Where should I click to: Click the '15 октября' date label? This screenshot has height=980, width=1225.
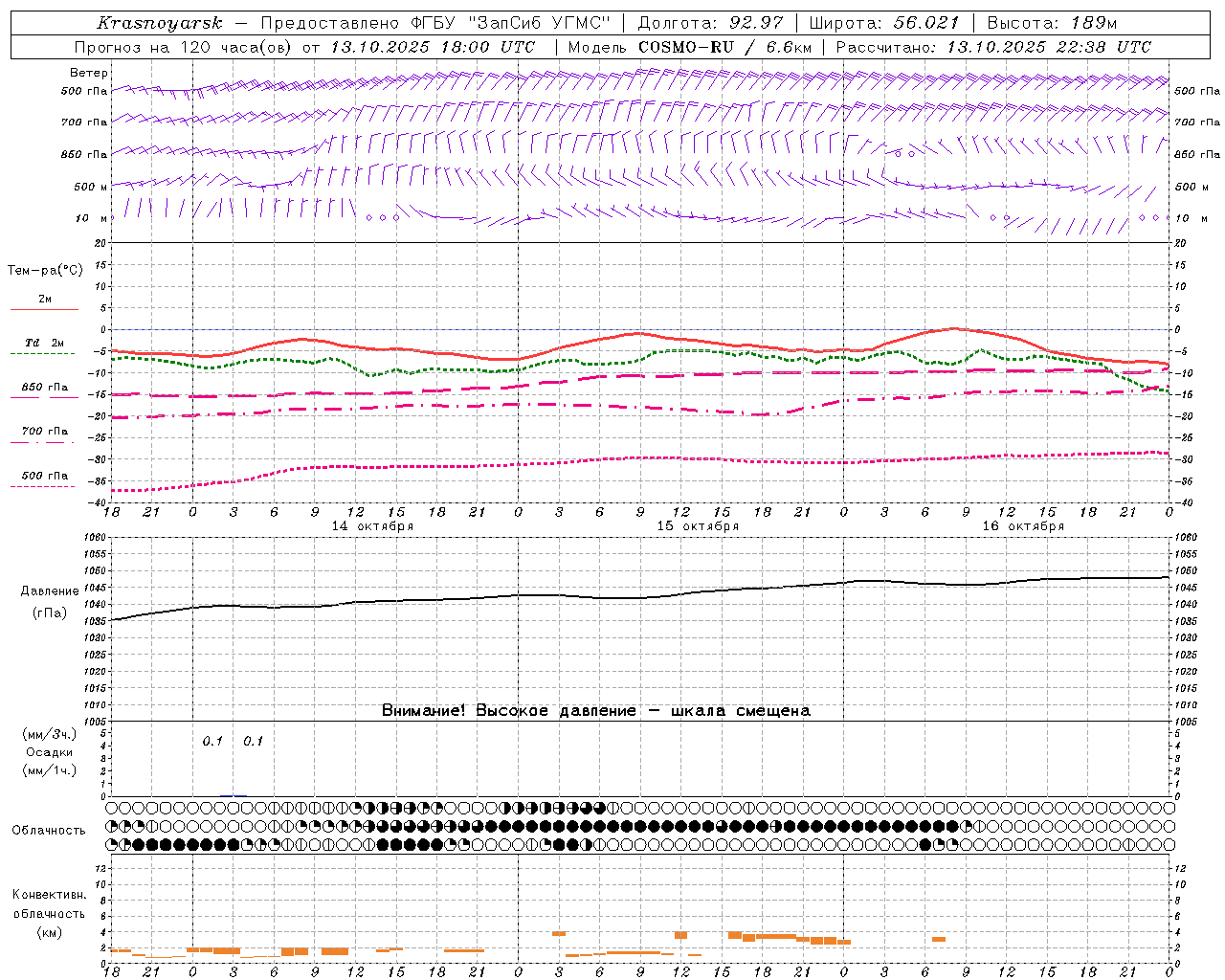click(698, 526)
